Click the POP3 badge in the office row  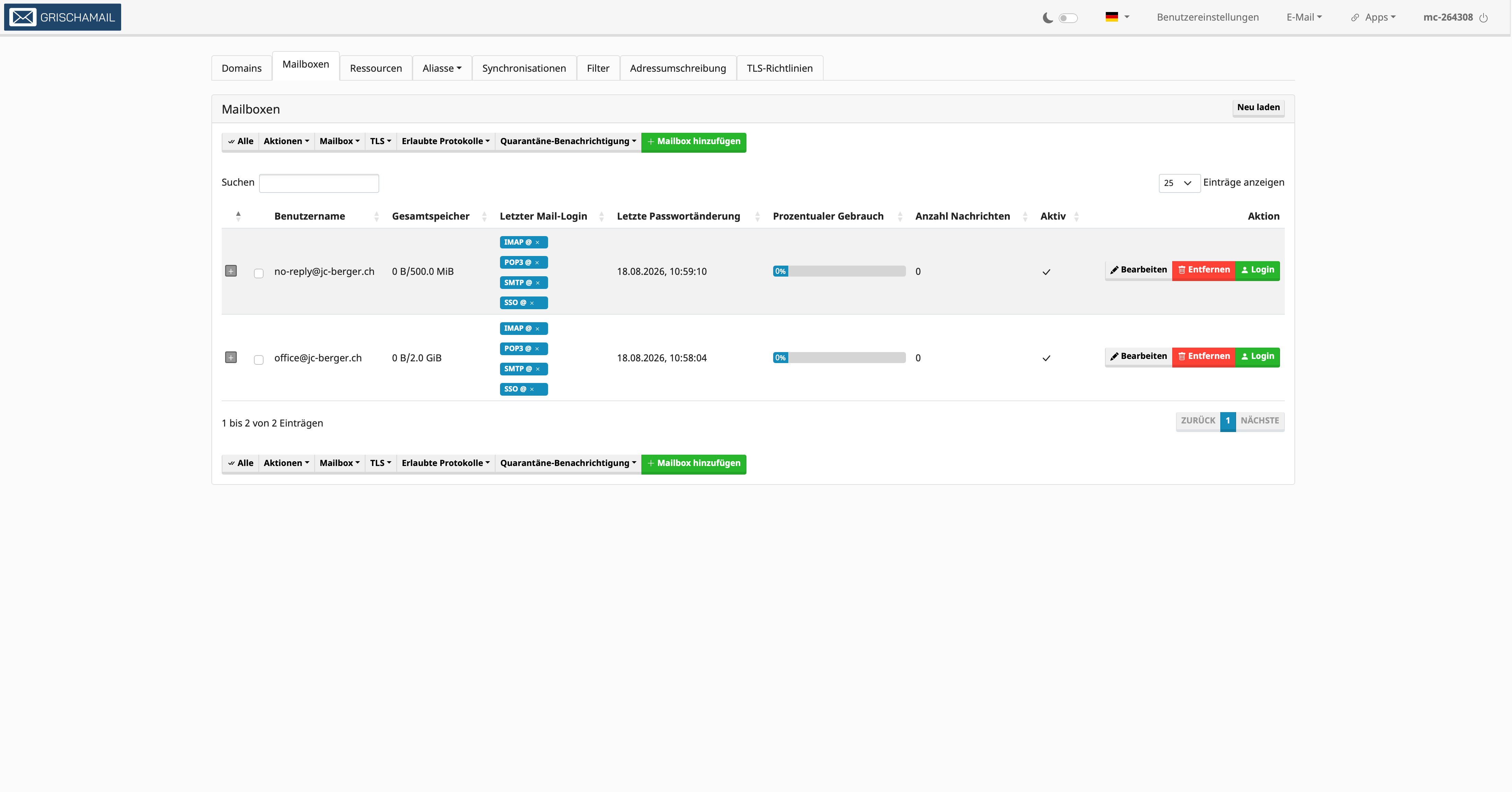(524, 349)
